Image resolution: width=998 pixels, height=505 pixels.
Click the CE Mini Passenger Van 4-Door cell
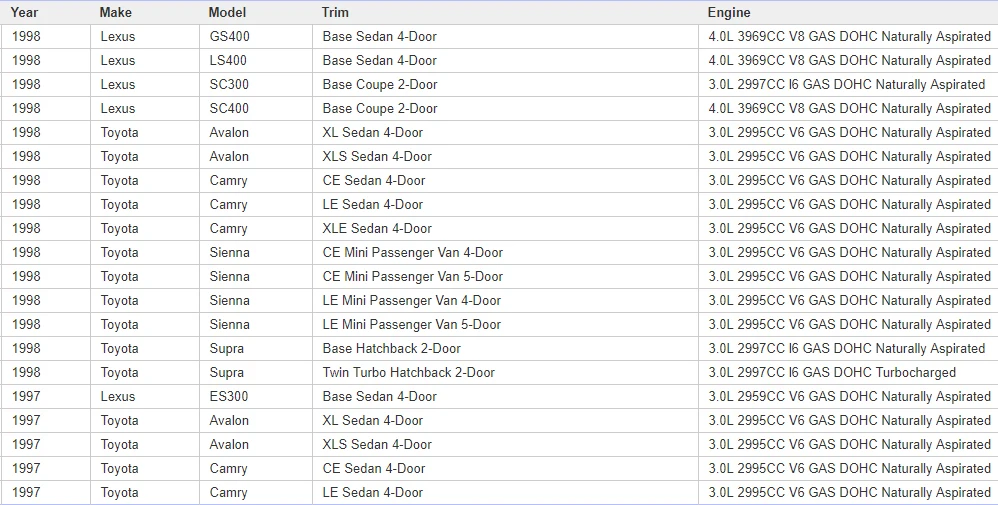click(x=505, y=253)
